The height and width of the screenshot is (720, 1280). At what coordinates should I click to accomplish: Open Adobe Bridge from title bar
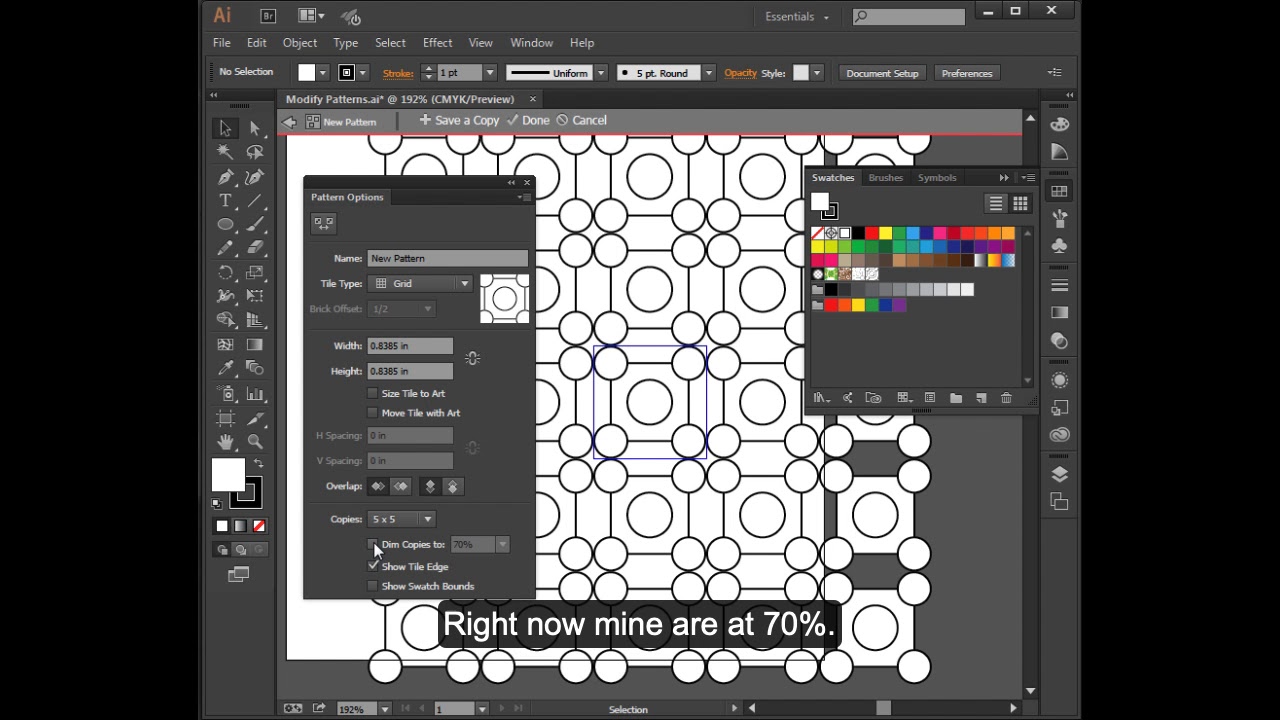tap(268, 16)
